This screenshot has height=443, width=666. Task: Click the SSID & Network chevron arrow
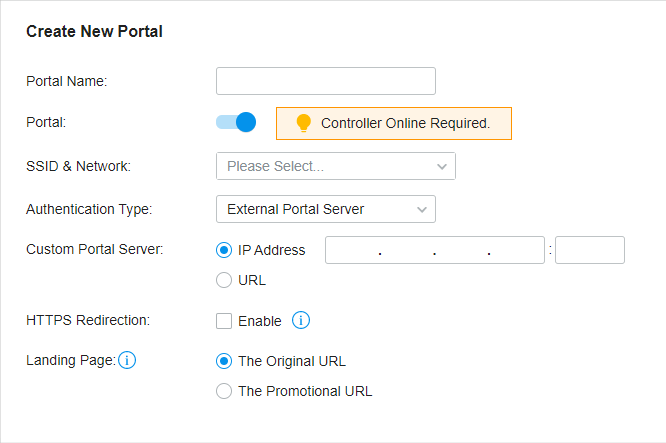tap(442, 166)
